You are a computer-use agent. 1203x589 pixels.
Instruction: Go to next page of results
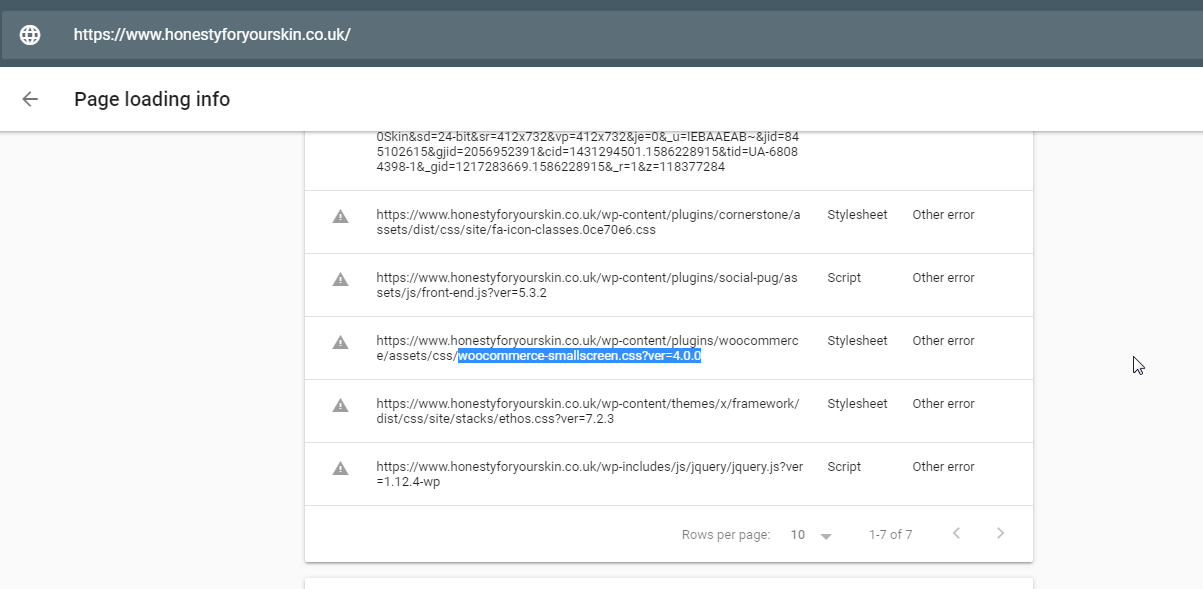click(x=1000, y=533)
